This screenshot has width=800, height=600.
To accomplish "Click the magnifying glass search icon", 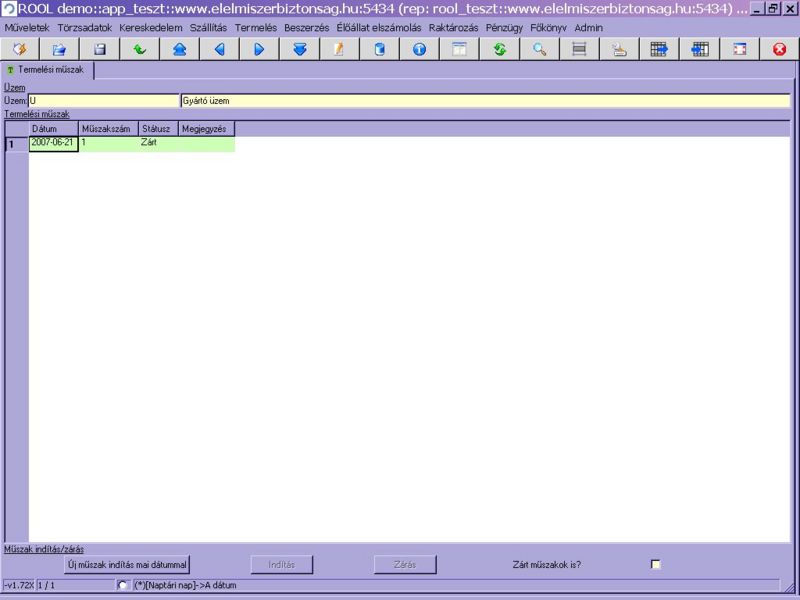I will [x=539, y=49].
